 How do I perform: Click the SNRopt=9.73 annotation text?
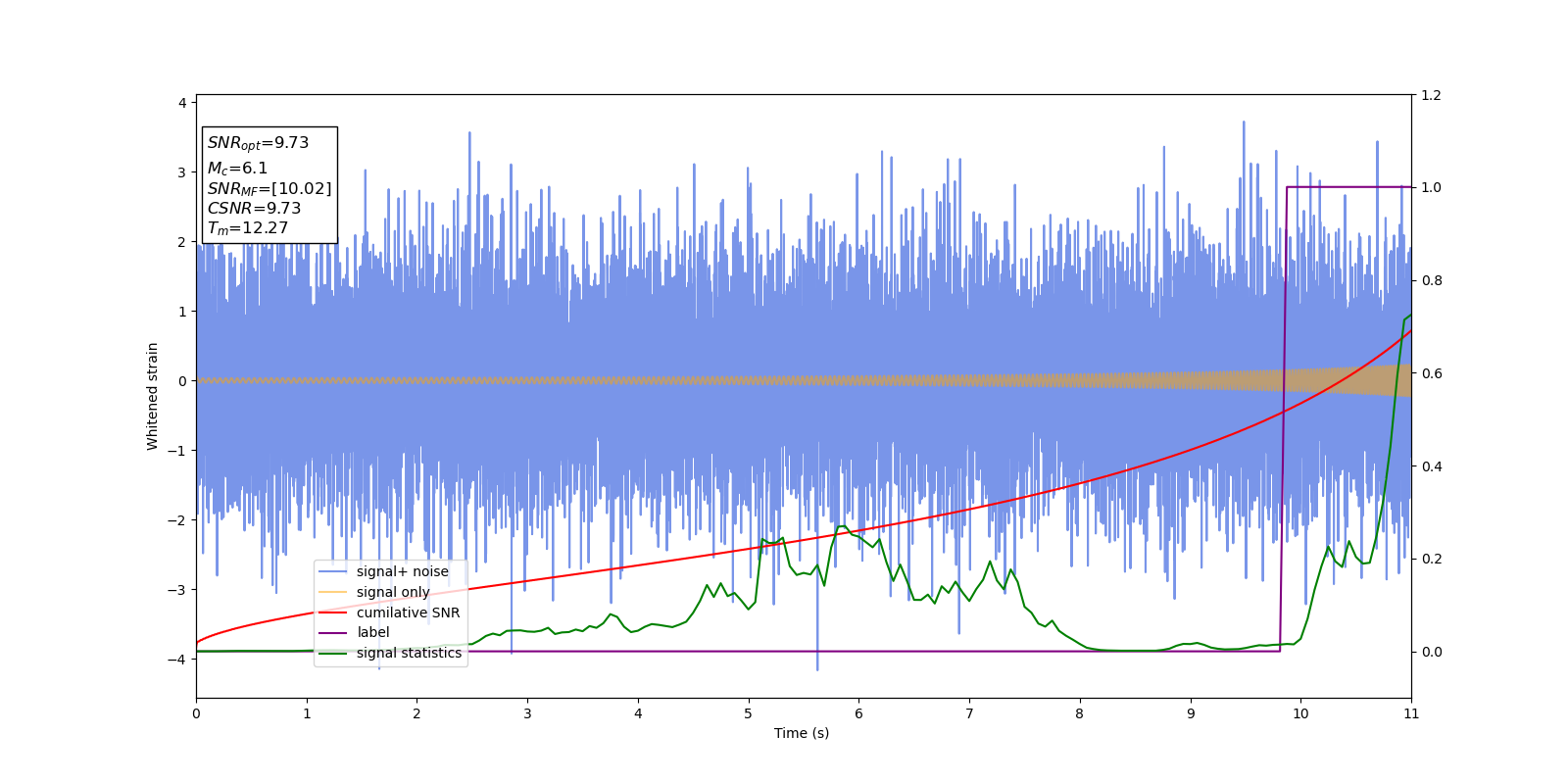[258, 143]
